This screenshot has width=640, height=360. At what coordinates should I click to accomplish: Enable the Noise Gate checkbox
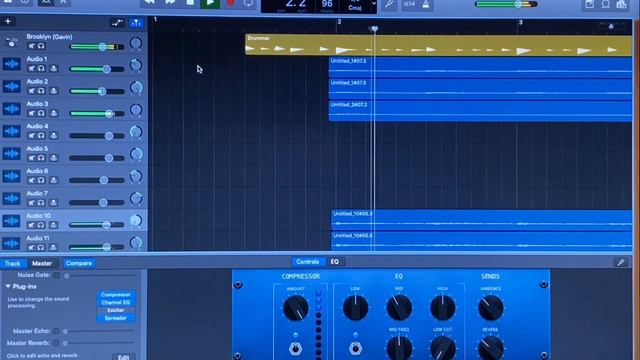pyautogui.click(x=56, y=275)
